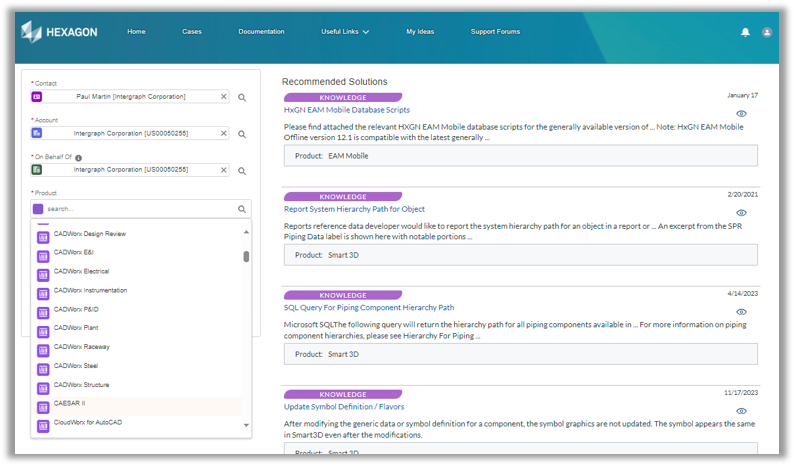Click the Product search magnifier icon

pyautogui.click(x=242, y=209)
